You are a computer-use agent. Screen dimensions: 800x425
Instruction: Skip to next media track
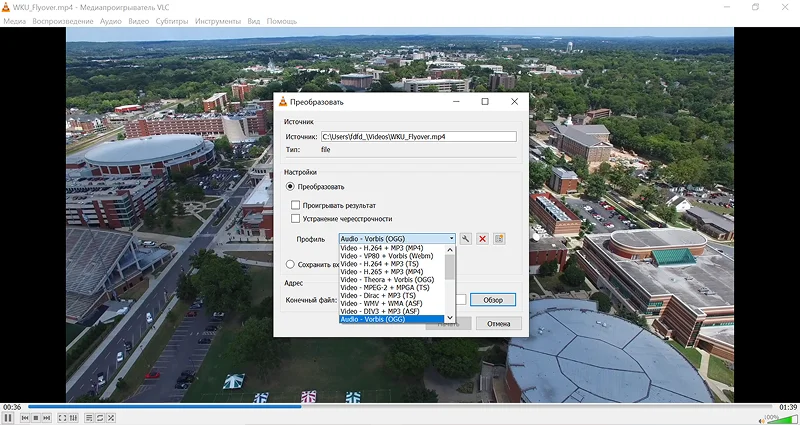click(x=46, y=418)
